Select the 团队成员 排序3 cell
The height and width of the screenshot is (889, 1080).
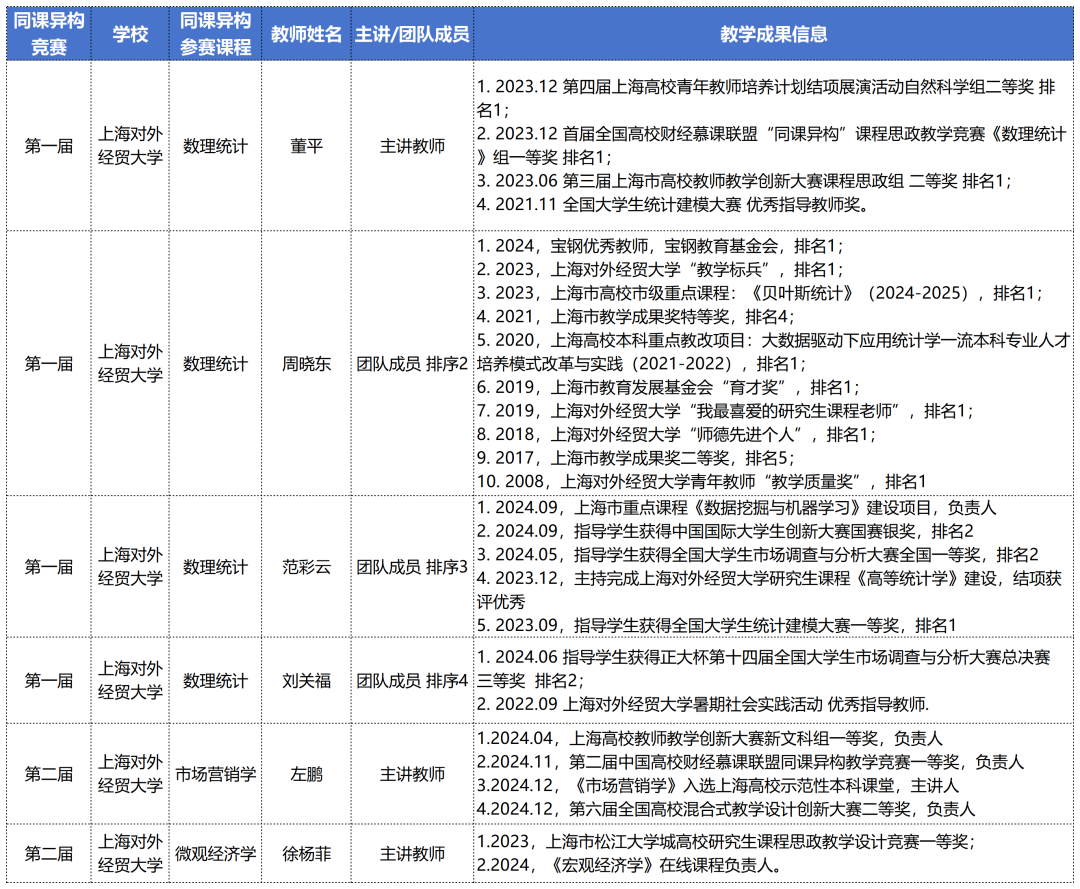(412, 567)
